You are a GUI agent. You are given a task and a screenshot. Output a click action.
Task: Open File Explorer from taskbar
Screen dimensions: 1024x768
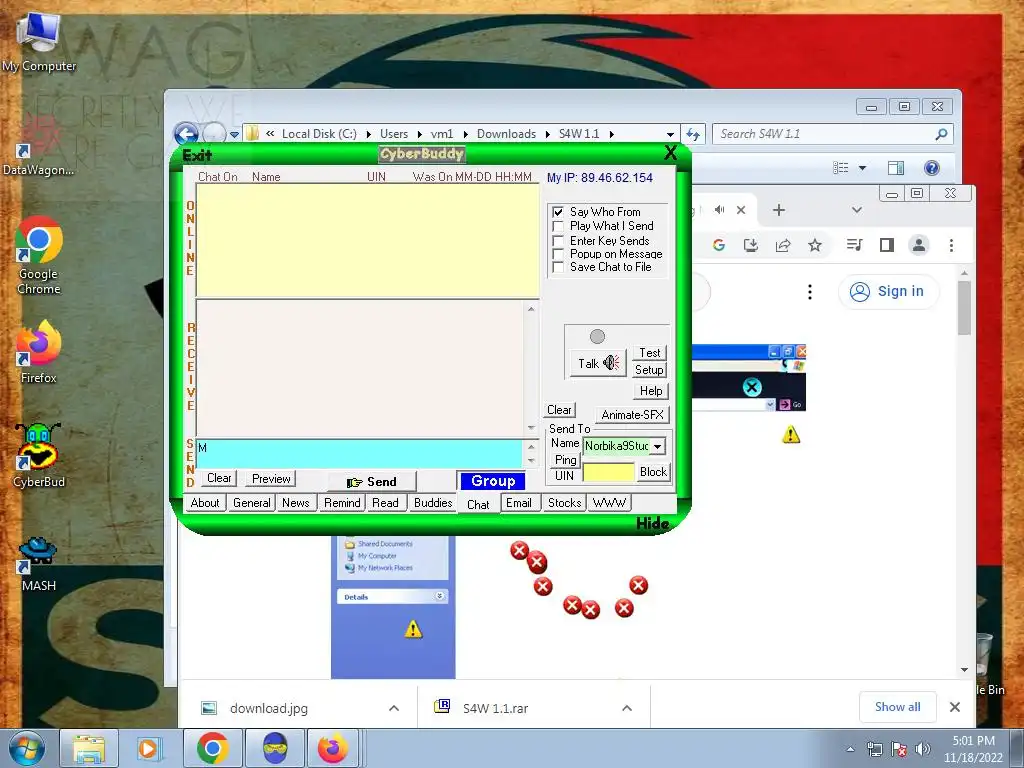coord(89,748)
